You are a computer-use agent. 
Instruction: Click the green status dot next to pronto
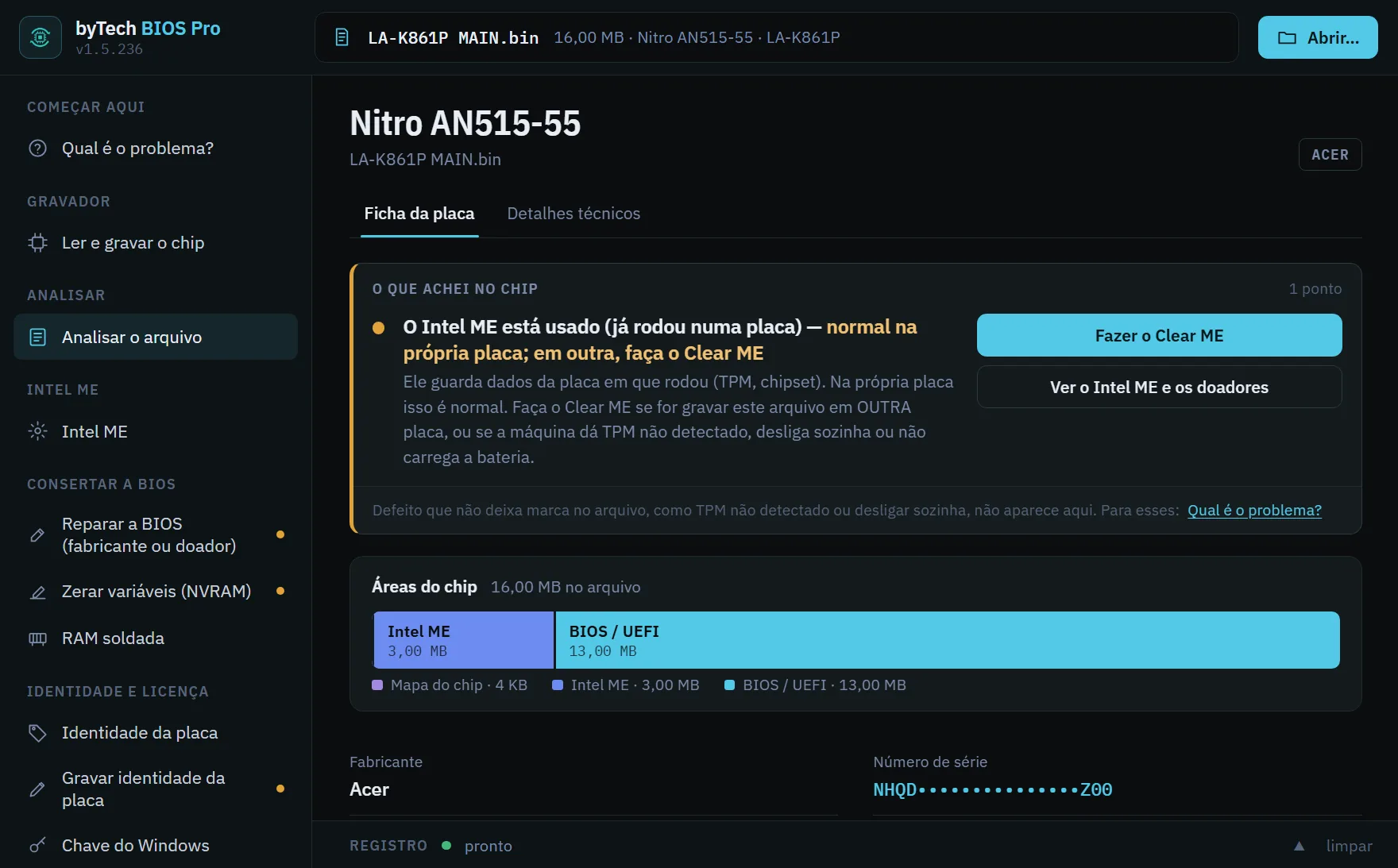tap(446, 846)
